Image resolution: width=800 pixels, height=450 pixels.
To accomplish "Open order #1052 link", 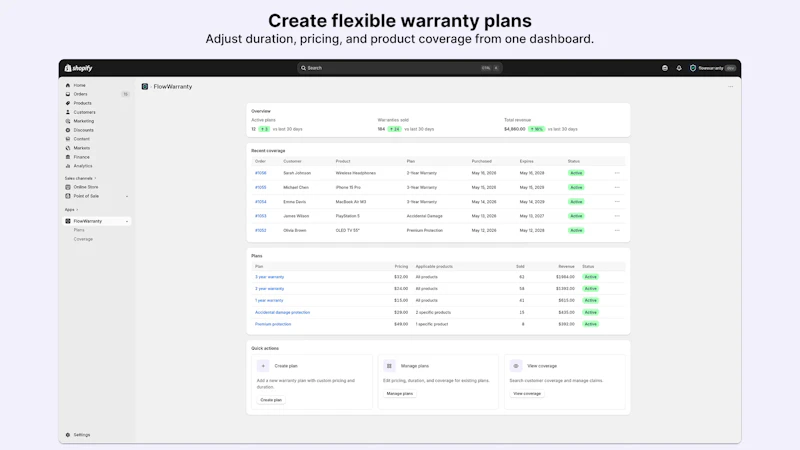I will click(x=261, y=230).
